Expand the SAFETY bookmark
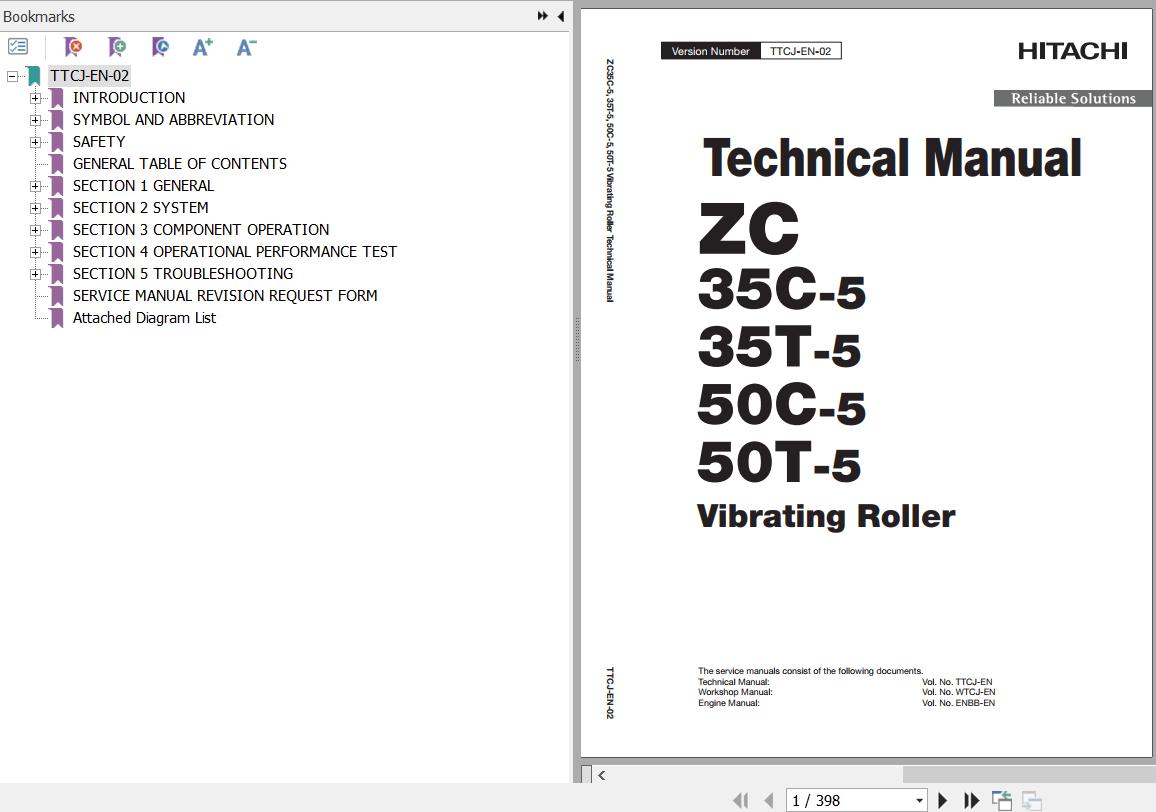Screen dimensions: 1156x812 [x=35, y=142]
